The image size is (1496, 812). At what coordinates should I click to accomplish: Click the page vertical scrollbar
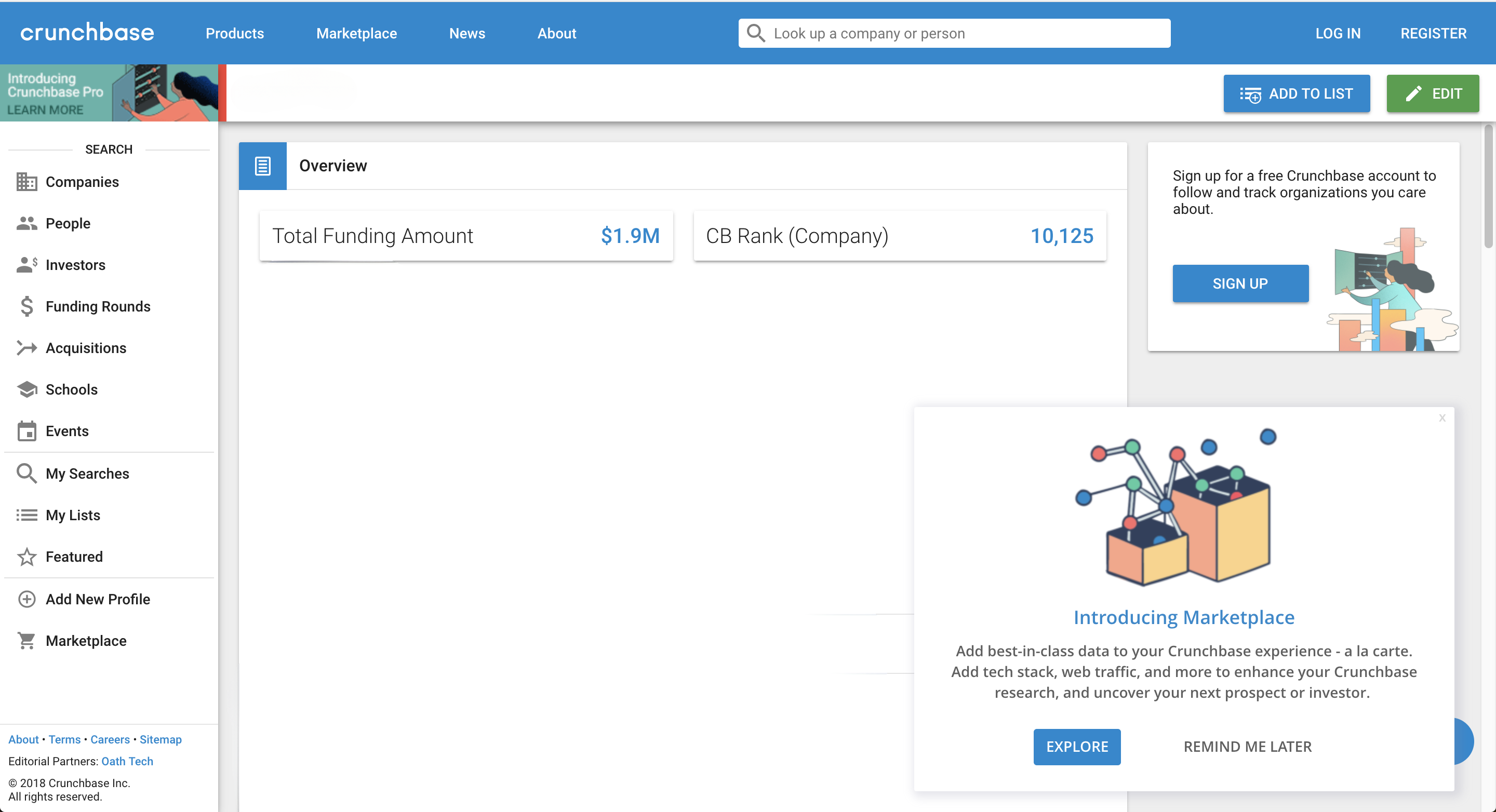click(1488, 186)
